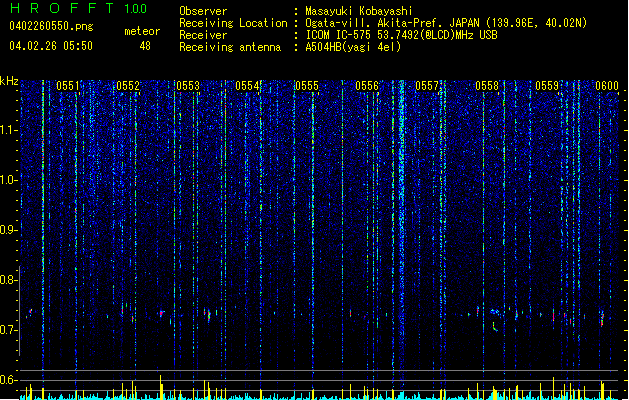Click the 0.8 kHz axis label

tap(8, 280)
